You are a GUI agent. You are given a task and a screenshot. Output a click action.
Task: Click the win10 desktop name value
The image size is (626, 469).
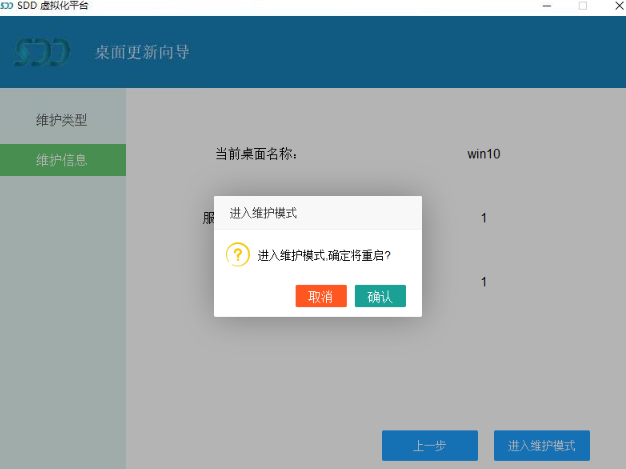click(x=484, y=154)
